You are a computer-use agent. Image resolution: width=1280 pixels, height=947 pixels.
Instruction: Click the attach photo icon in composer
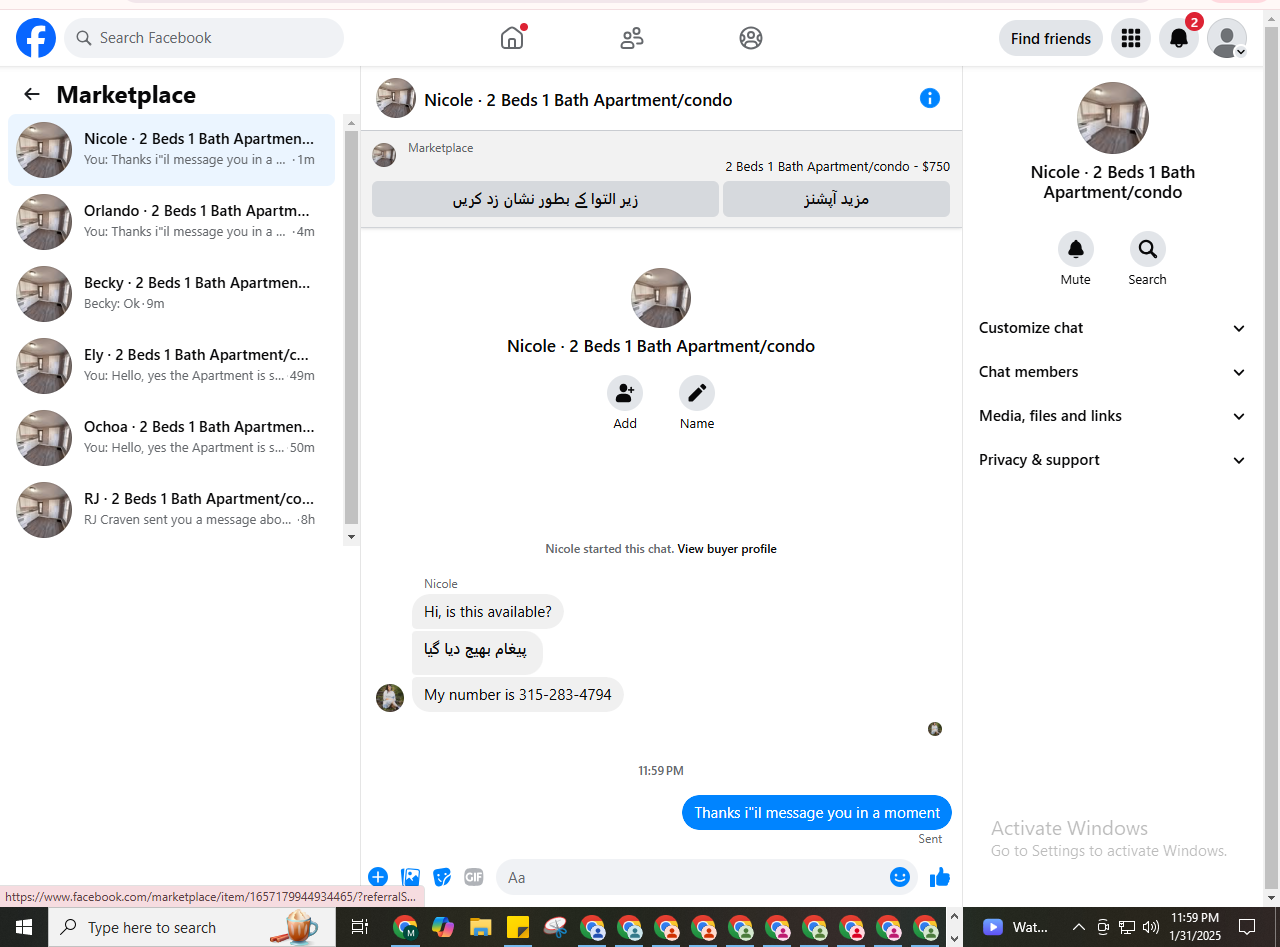(x=410, y=877)
